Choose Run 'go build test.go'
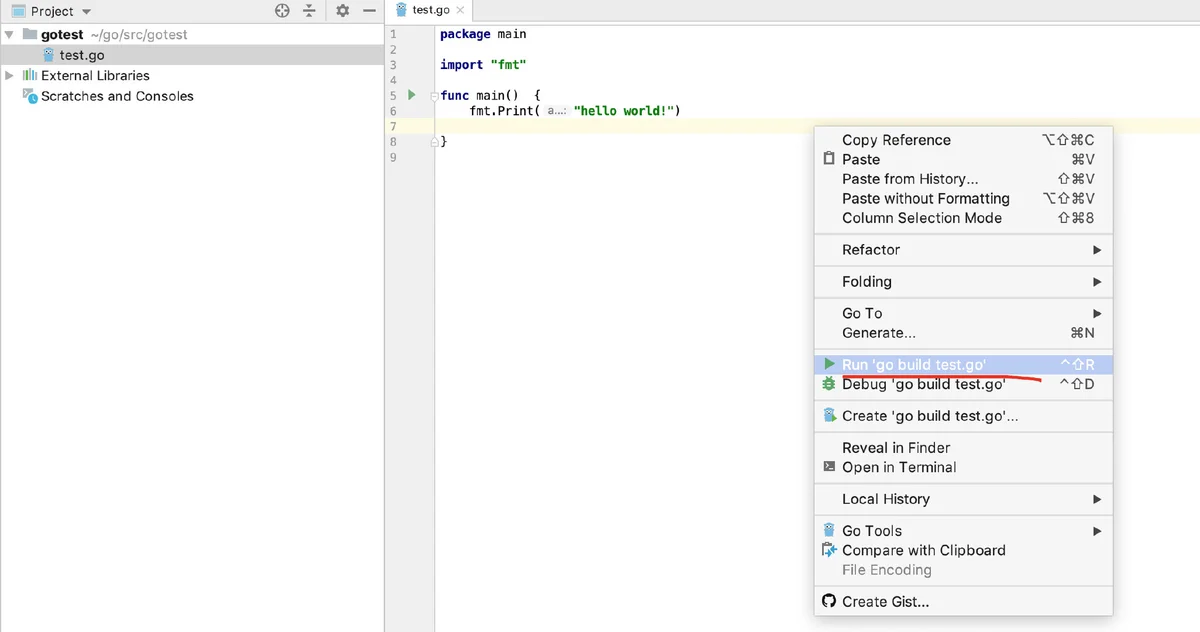 pos(914,365)
